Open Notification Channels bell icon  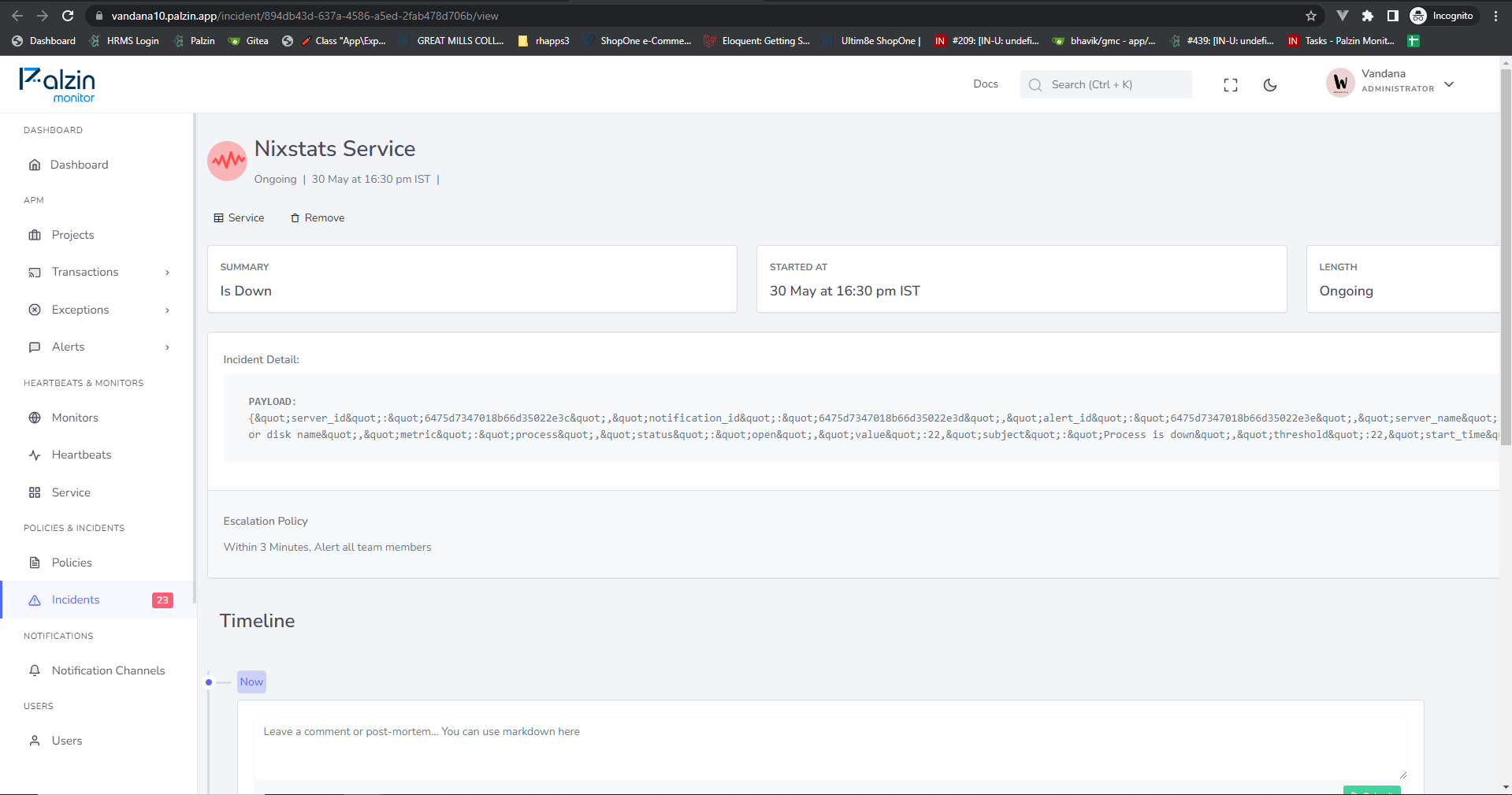click(35, 671)
